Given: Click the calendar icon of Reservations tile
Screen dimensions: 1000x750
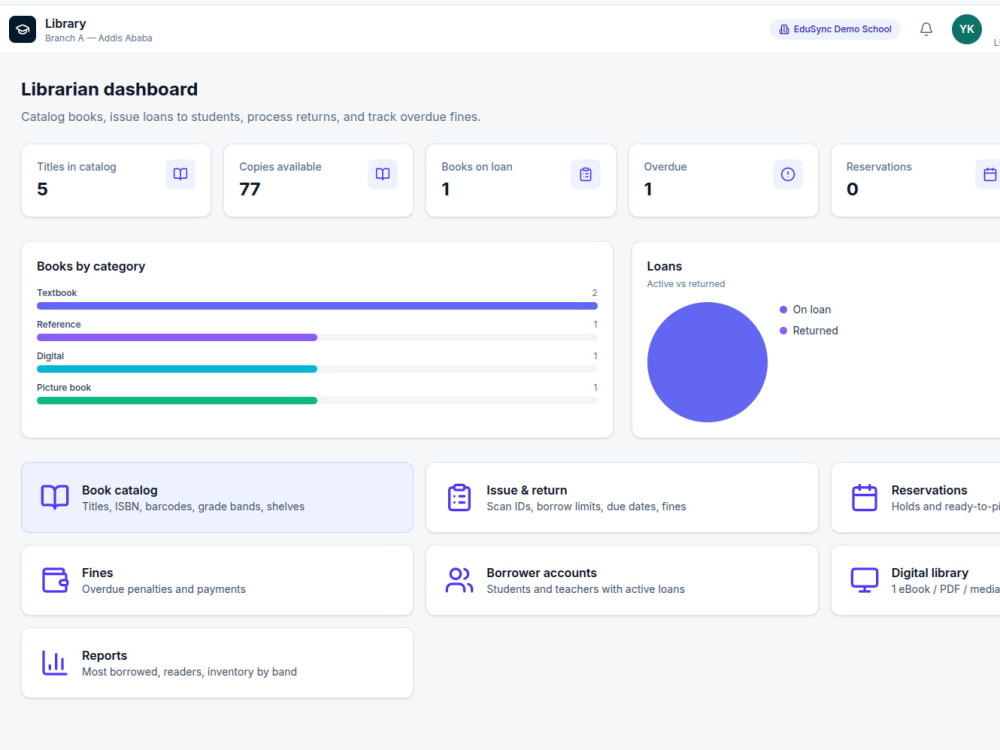Looking at the screenshot, I should tap(864, 497).
